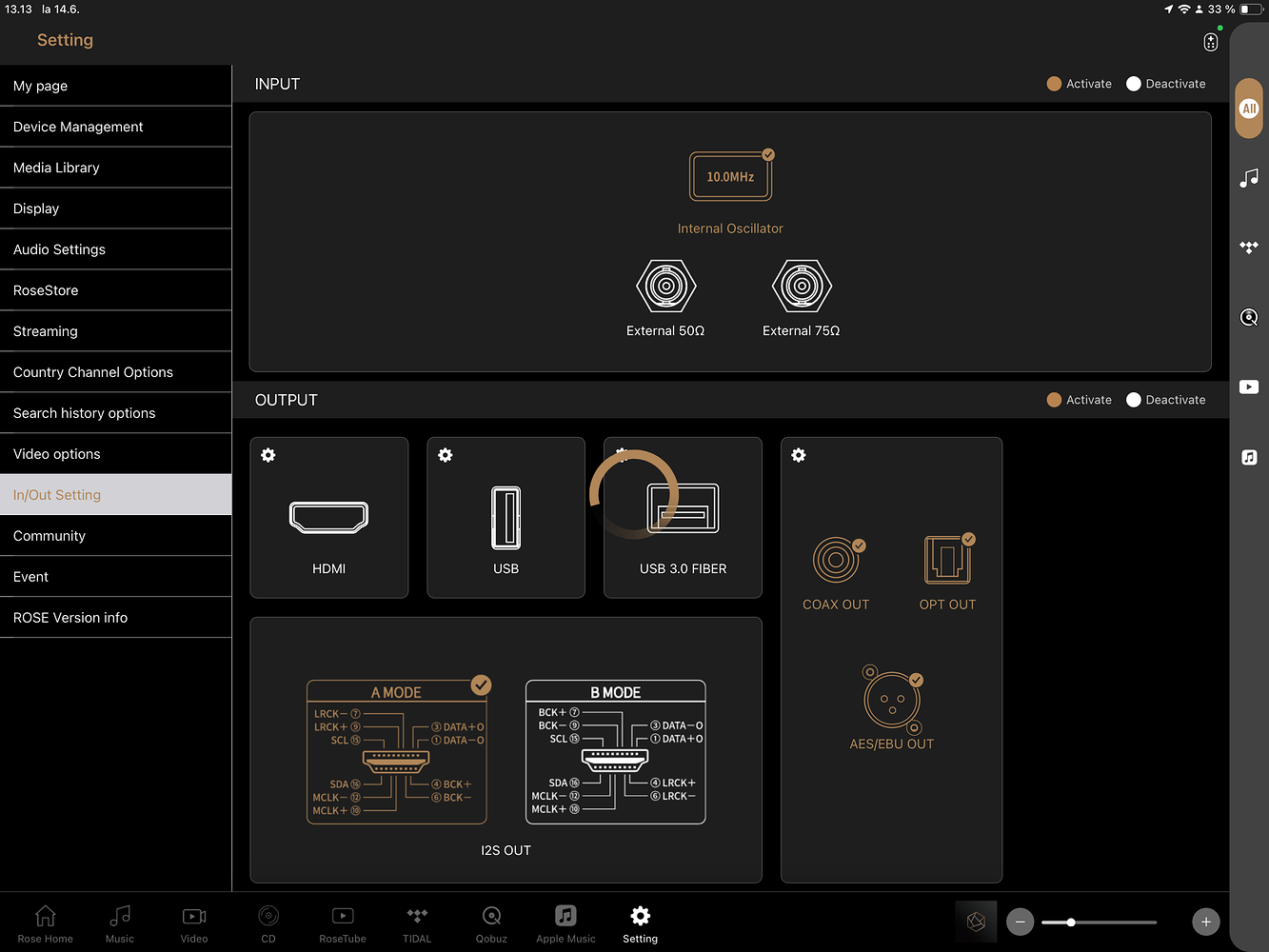
Task: Tap the Setting page title
Action: [x=65, y=40]
